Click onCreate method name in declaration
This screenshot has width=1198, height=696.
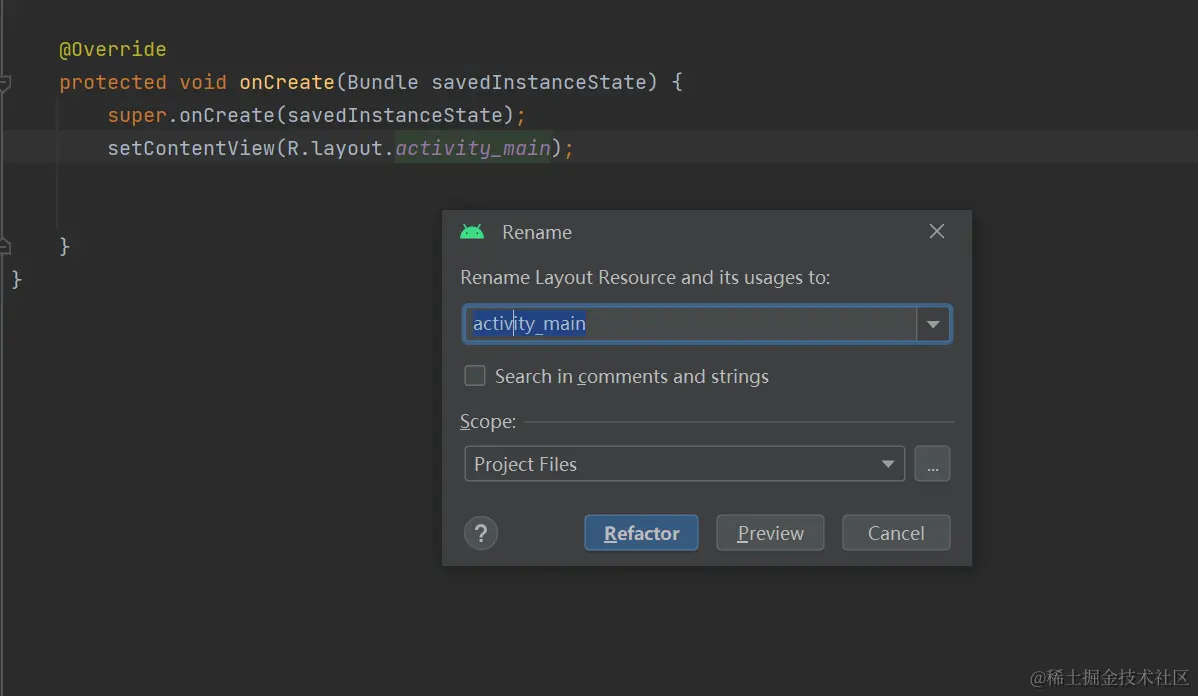tap(287, 83)
